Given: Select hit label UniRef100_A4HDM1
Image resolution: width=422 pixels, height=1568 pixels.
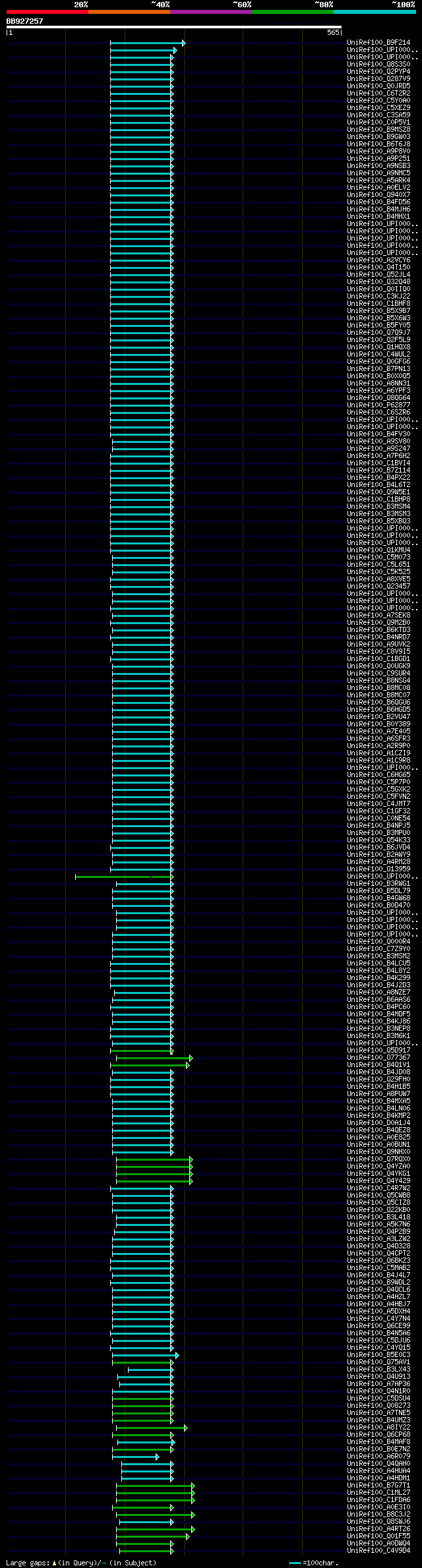Looking at the screenshot, I should point(378,1478).
